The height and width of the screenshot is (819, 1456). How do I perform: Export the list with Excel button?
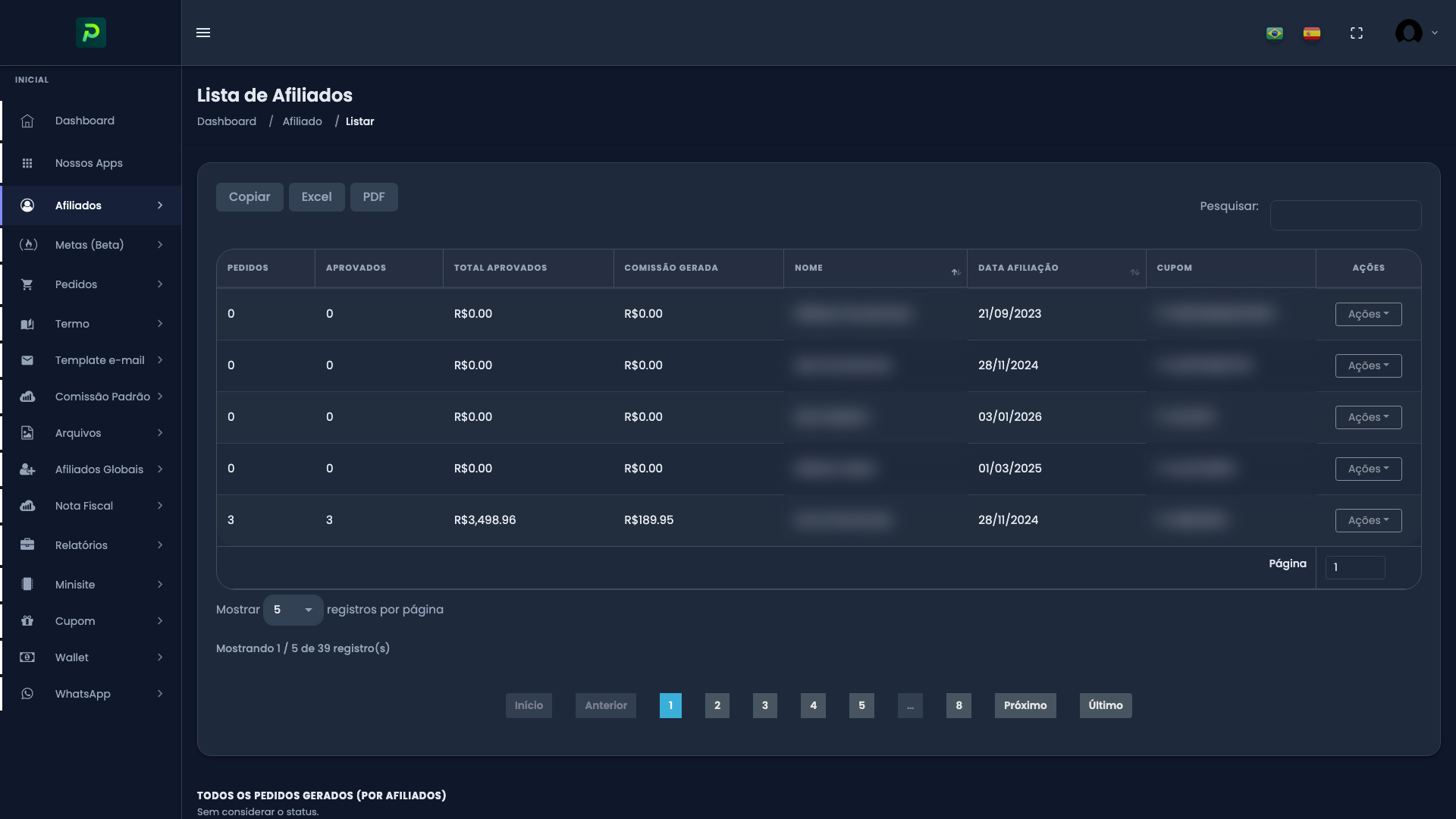click(316, 197)
